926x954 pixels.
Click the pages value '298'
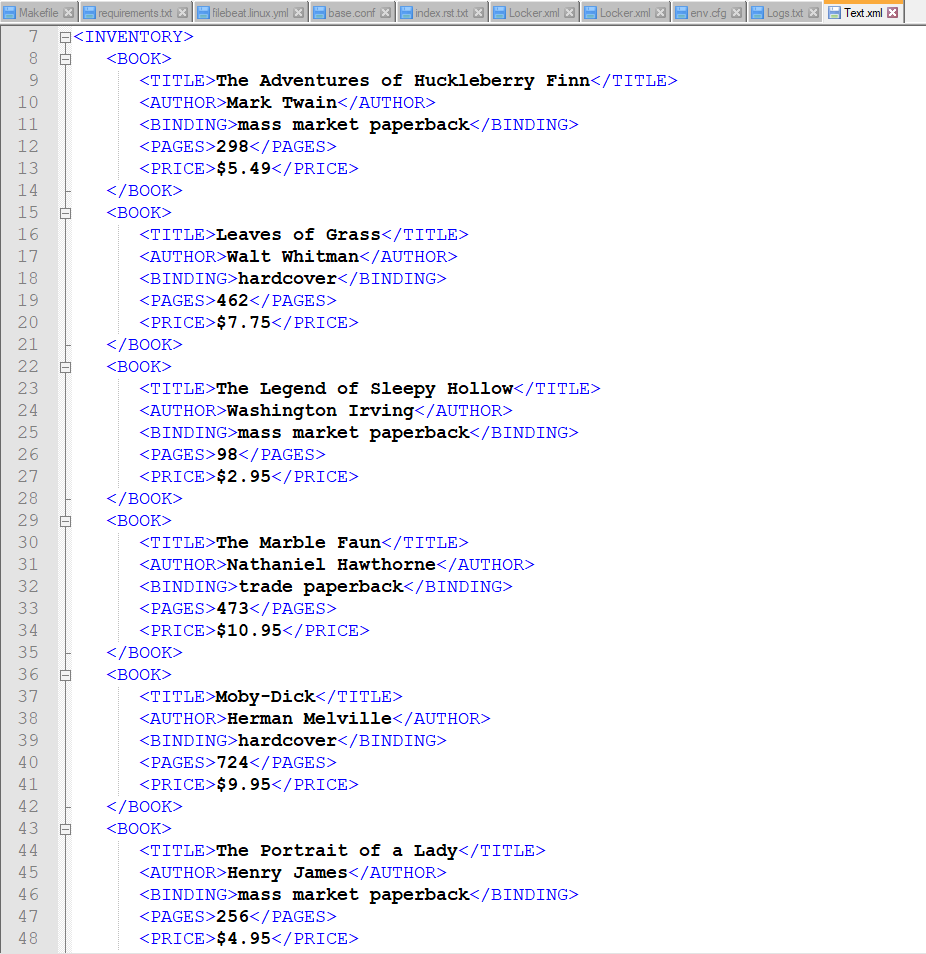coord(232,147)
